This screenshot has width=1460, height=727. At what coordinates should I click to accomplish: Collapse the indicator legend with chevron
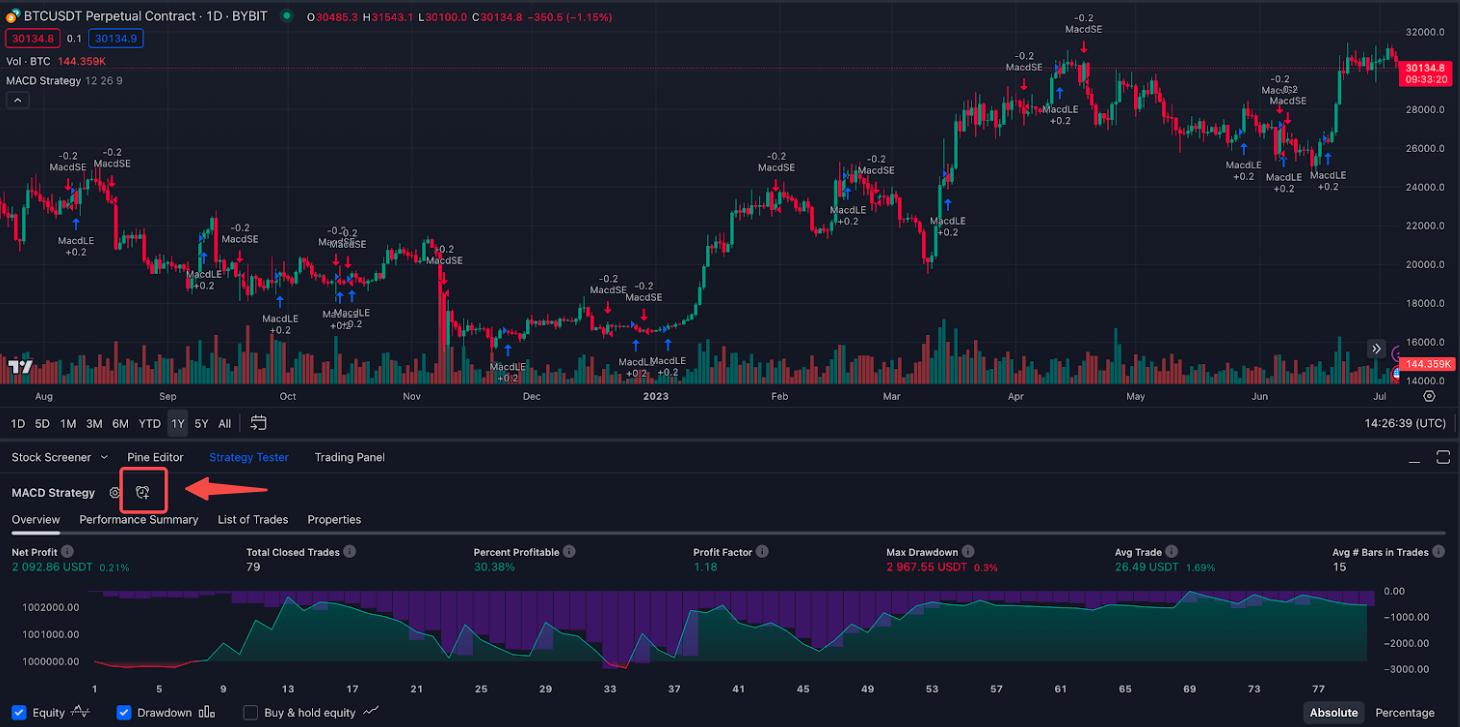[x=18, y=100]
